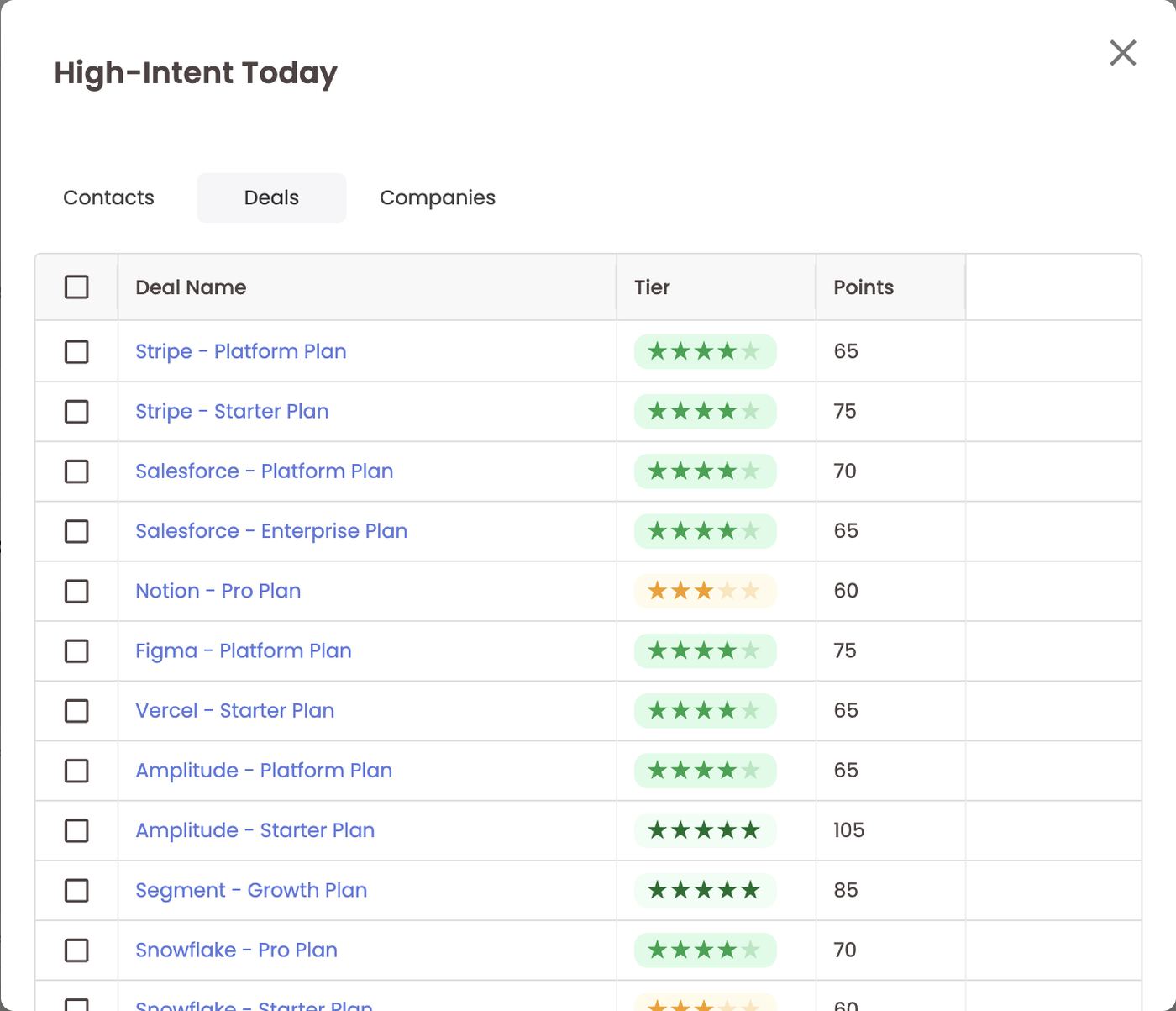
Task: Close the High-Intent Today dialog
Action: pos(1123,53)
